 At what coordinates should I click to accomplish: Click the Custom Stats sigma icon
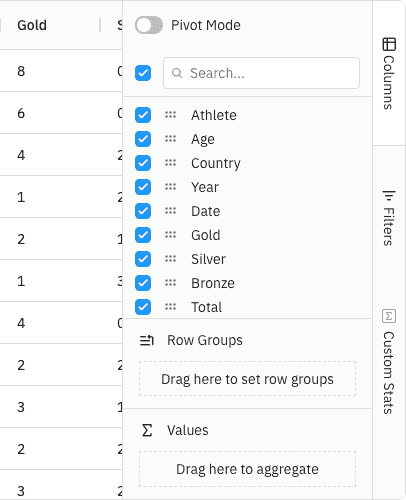[389, 316]
